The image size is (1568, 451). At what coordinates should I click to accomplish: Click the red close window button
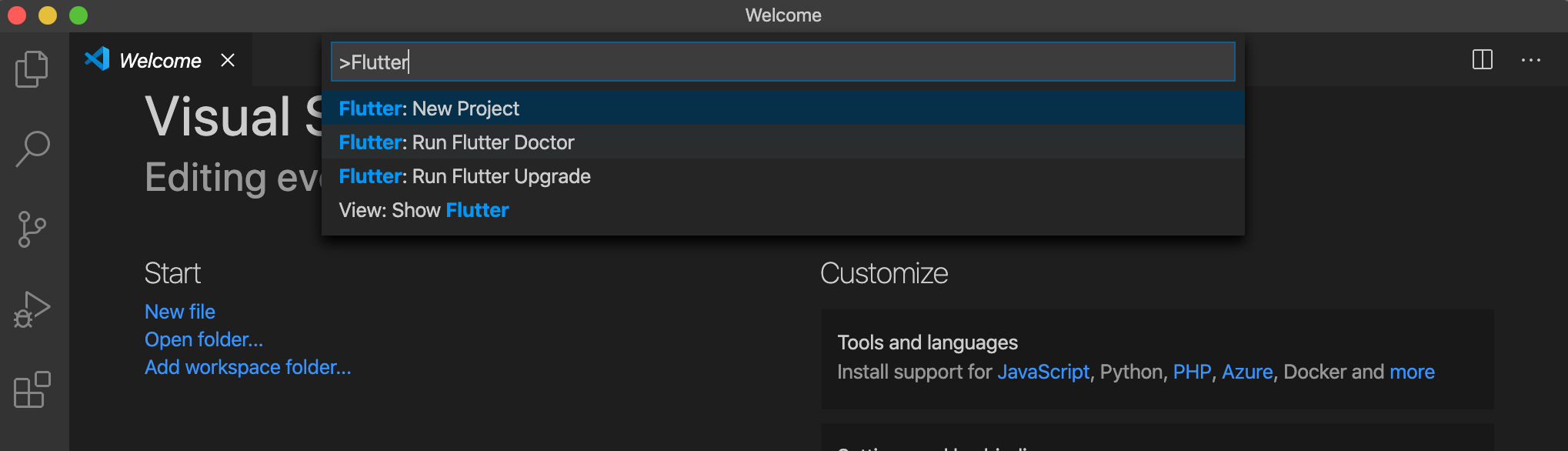point(17,15)
